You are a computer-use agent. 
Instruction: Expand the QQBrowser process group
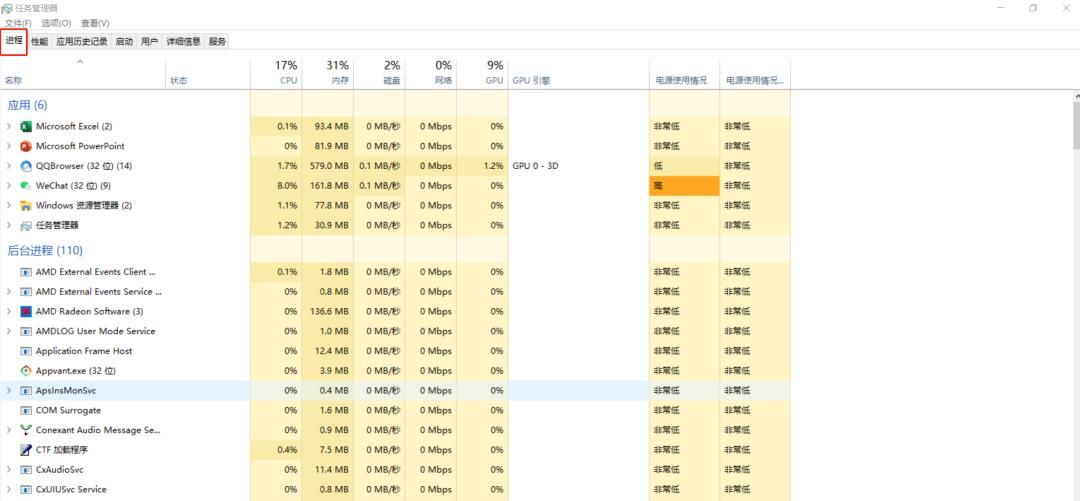coord(9,166)
